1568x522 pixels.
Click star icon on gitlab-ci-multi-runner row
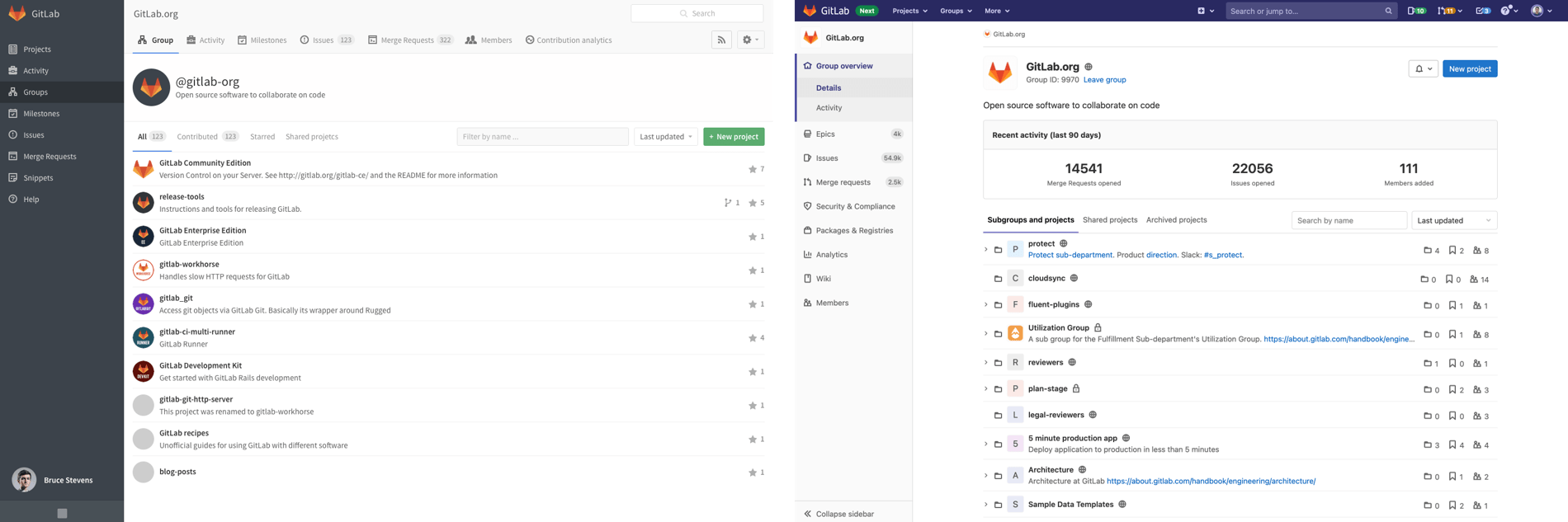753,338
